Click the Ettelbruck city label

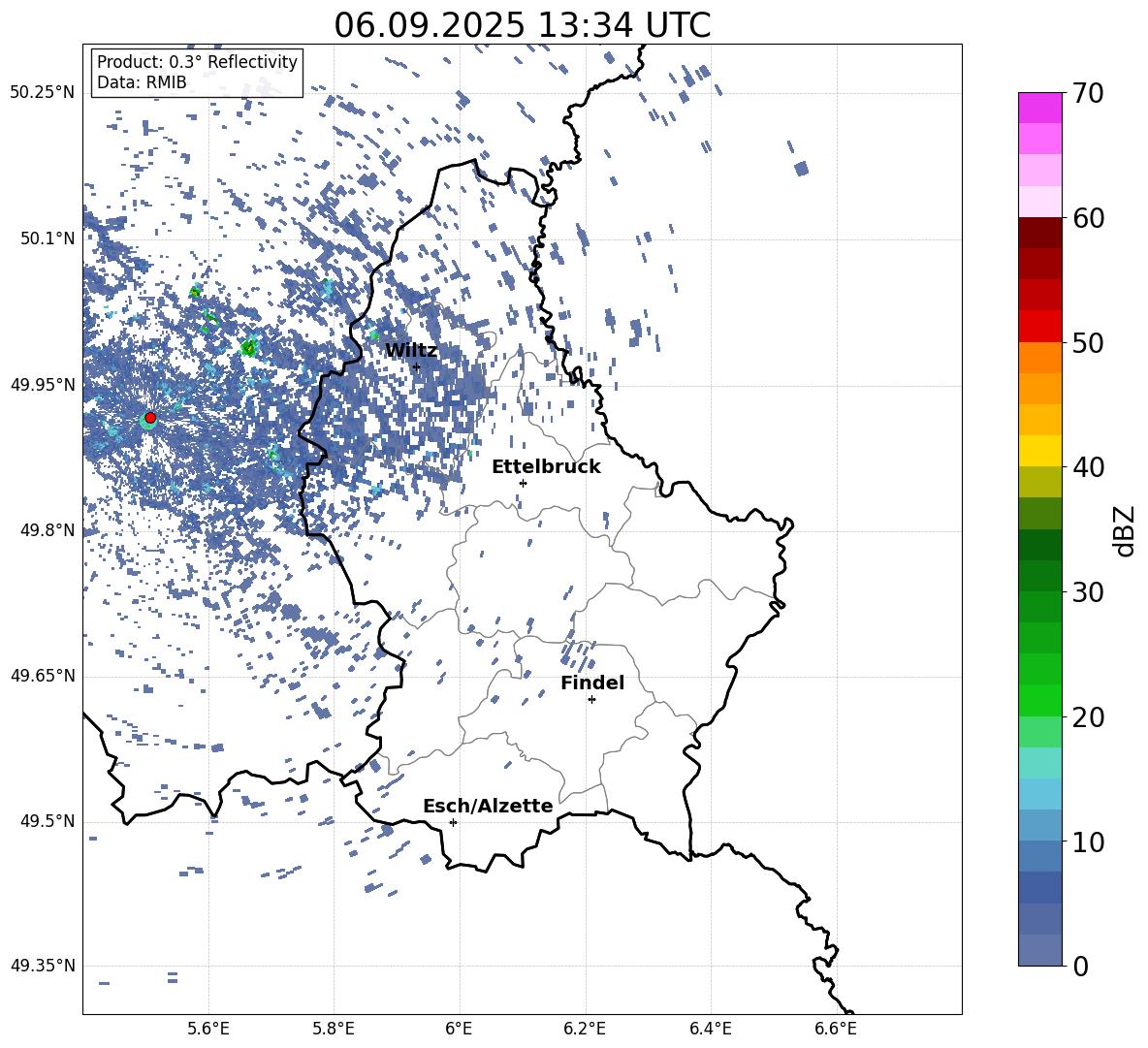pos(546,467)
